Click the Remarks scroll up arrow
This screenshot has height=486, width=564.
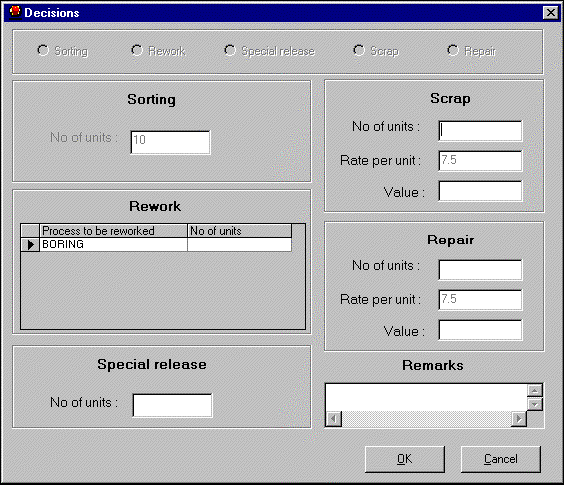tap(535, 390)
